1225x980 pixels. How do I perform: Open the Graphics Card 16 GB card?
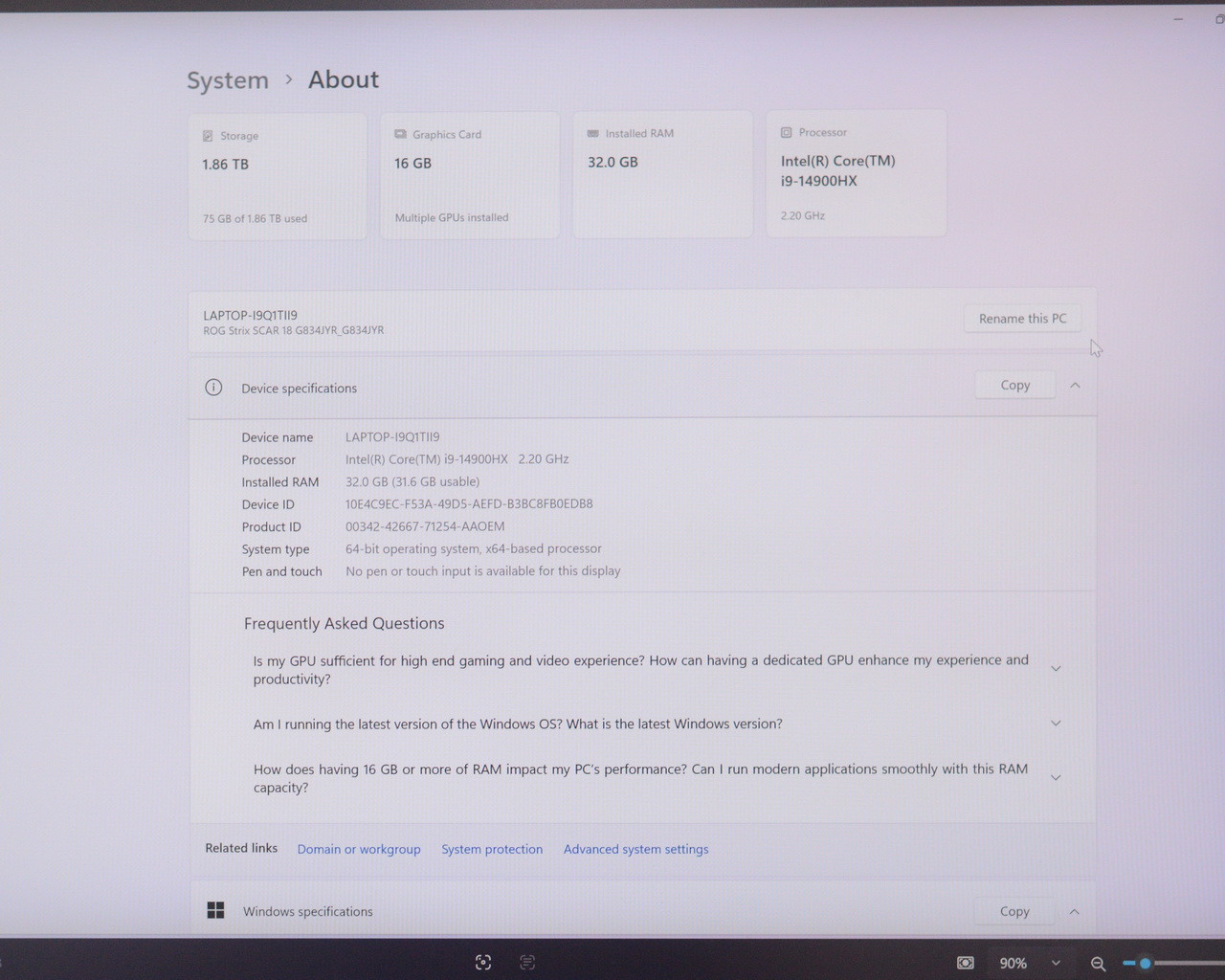tap(470, 175)
